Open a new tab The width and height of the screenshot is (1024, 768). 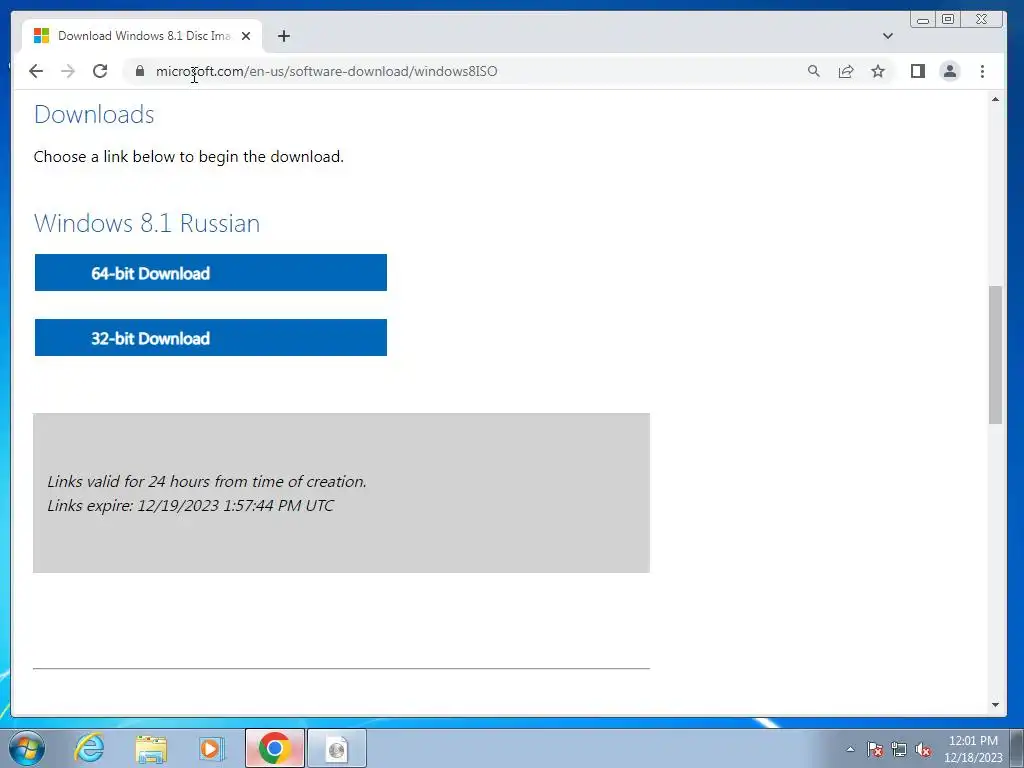283,36
